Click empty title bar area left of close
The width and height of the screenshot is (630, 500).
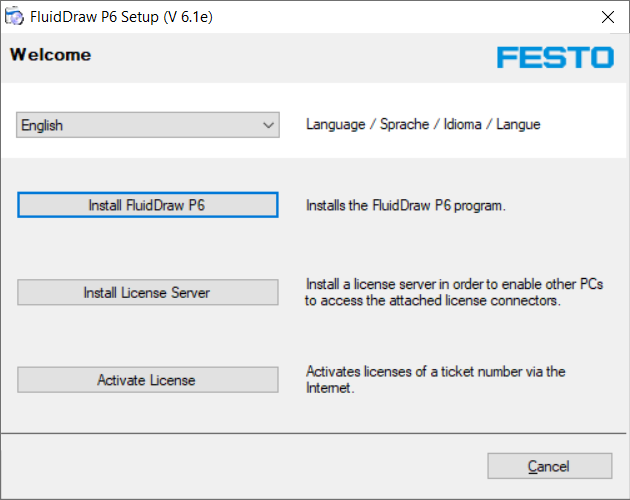[x=400, y=17]
